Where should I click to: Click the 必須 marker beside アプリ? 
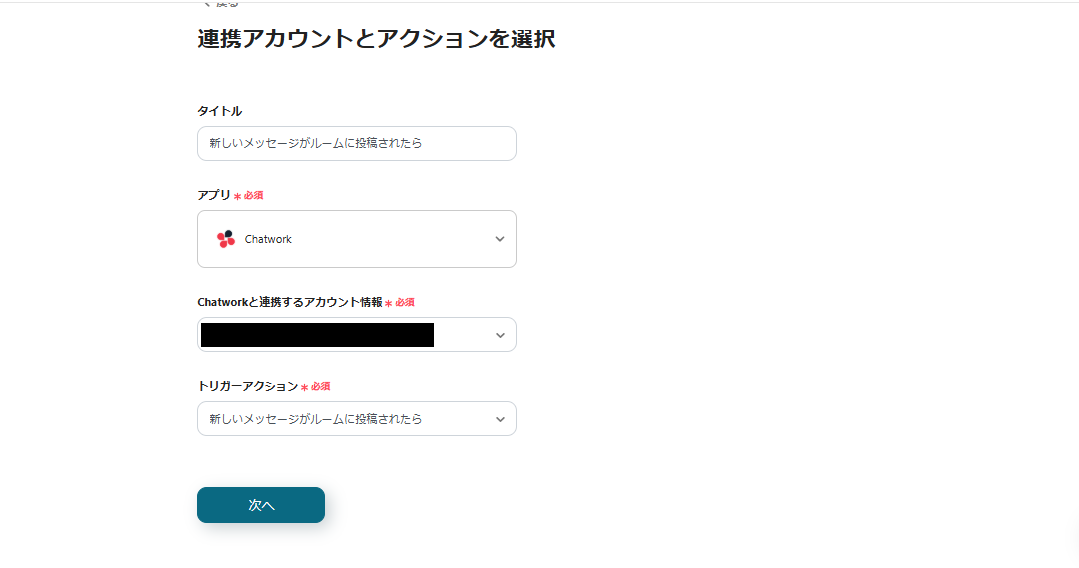click(x=254, y=196)
